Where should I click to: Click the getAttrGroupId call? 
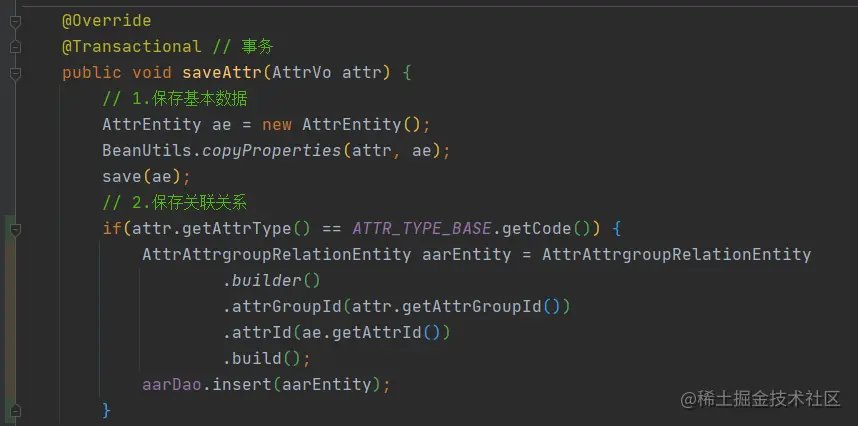pyautogui.click(x=472, y=307)
